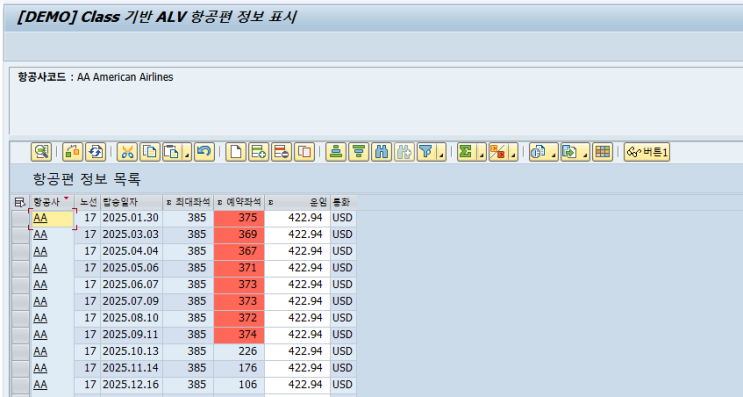Expand the Filter dropdown arrow
This screenshot has width=743, height=397.
tap(442, 153)
